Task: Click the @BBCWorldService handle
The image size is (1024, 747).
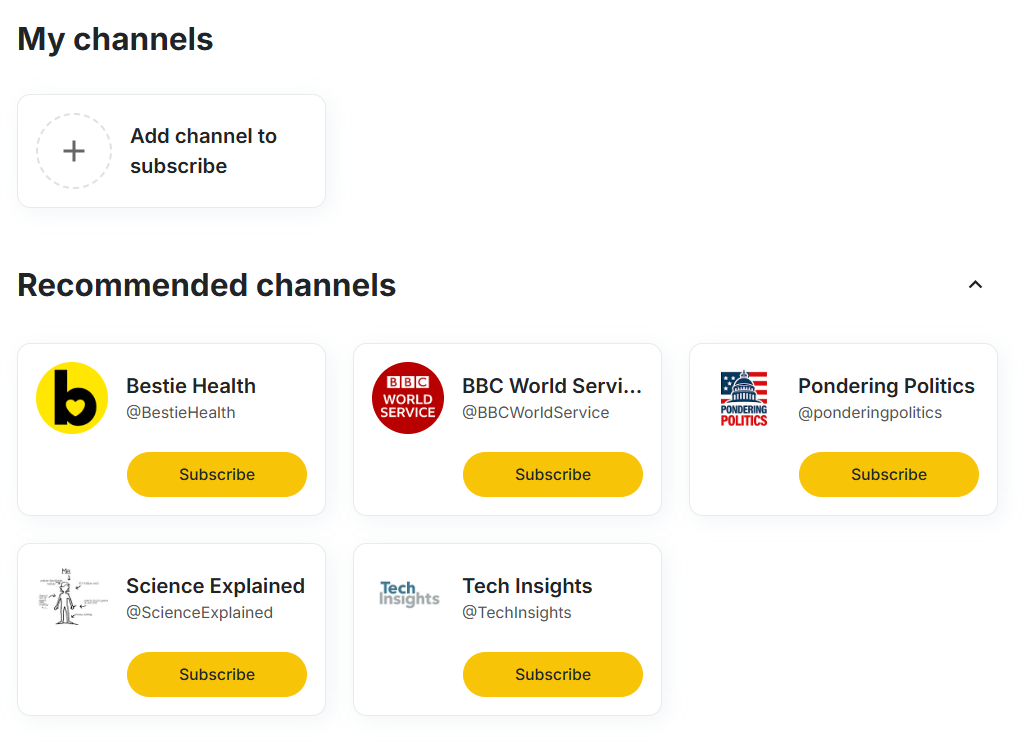Action: (x=536, y=412)
